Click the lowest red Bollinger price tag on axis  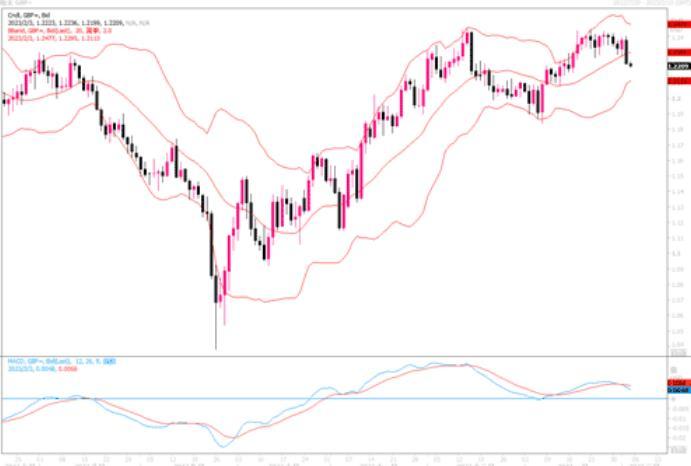(676, 81)
